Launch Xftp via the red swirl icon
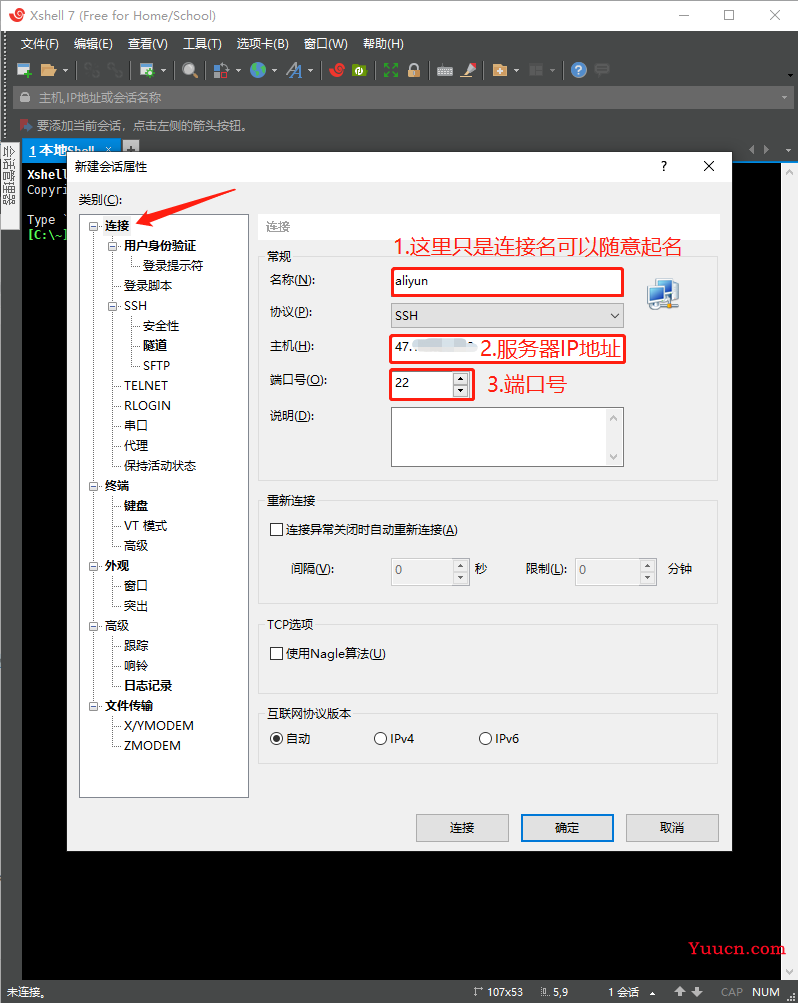This screenshot has height=1003, width=798. tap(337, 70)
